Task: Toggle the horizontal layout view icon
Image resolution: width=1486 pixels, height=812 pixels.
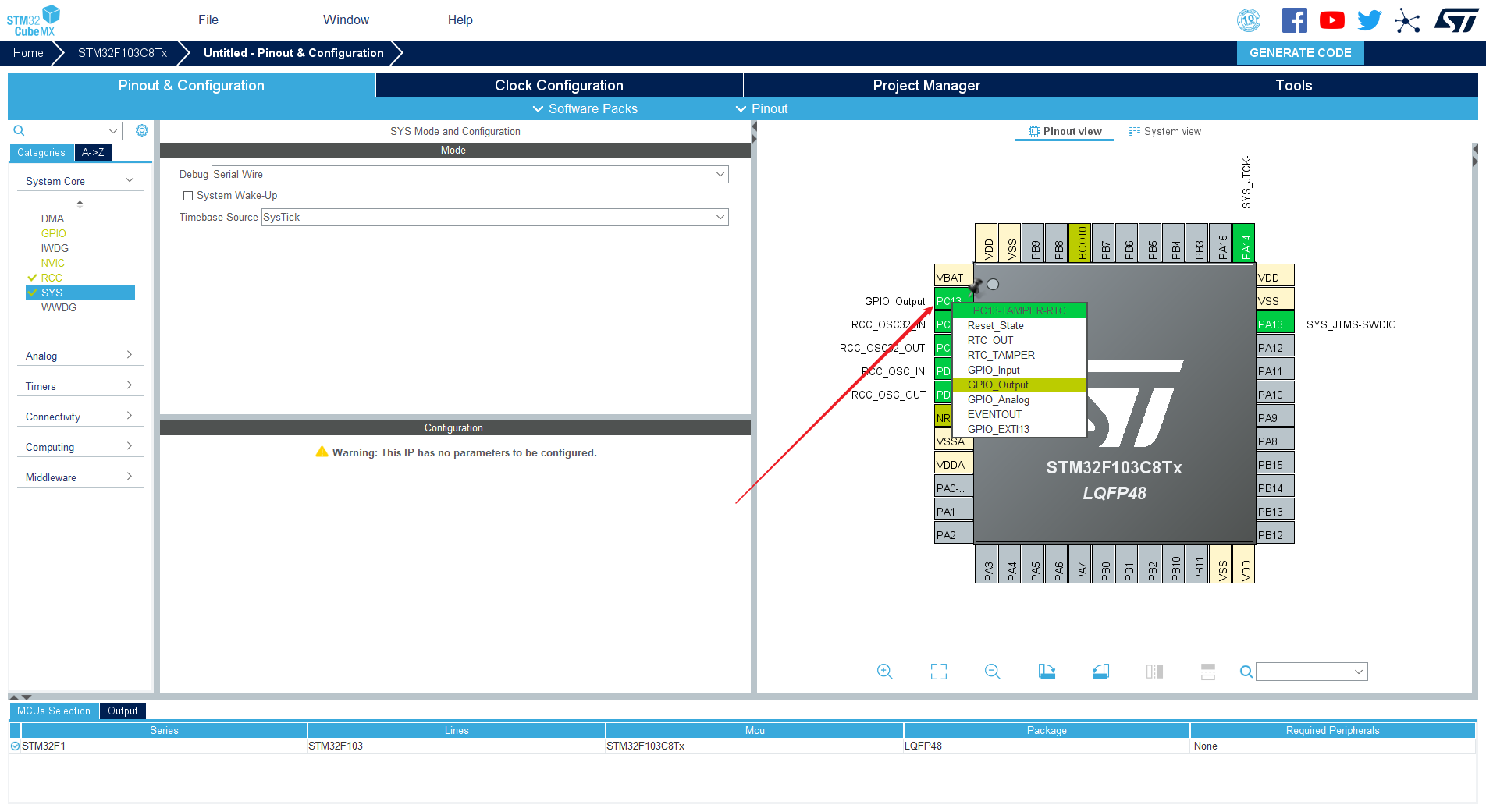Action: pyautogui.click(x=1208, y=672)
